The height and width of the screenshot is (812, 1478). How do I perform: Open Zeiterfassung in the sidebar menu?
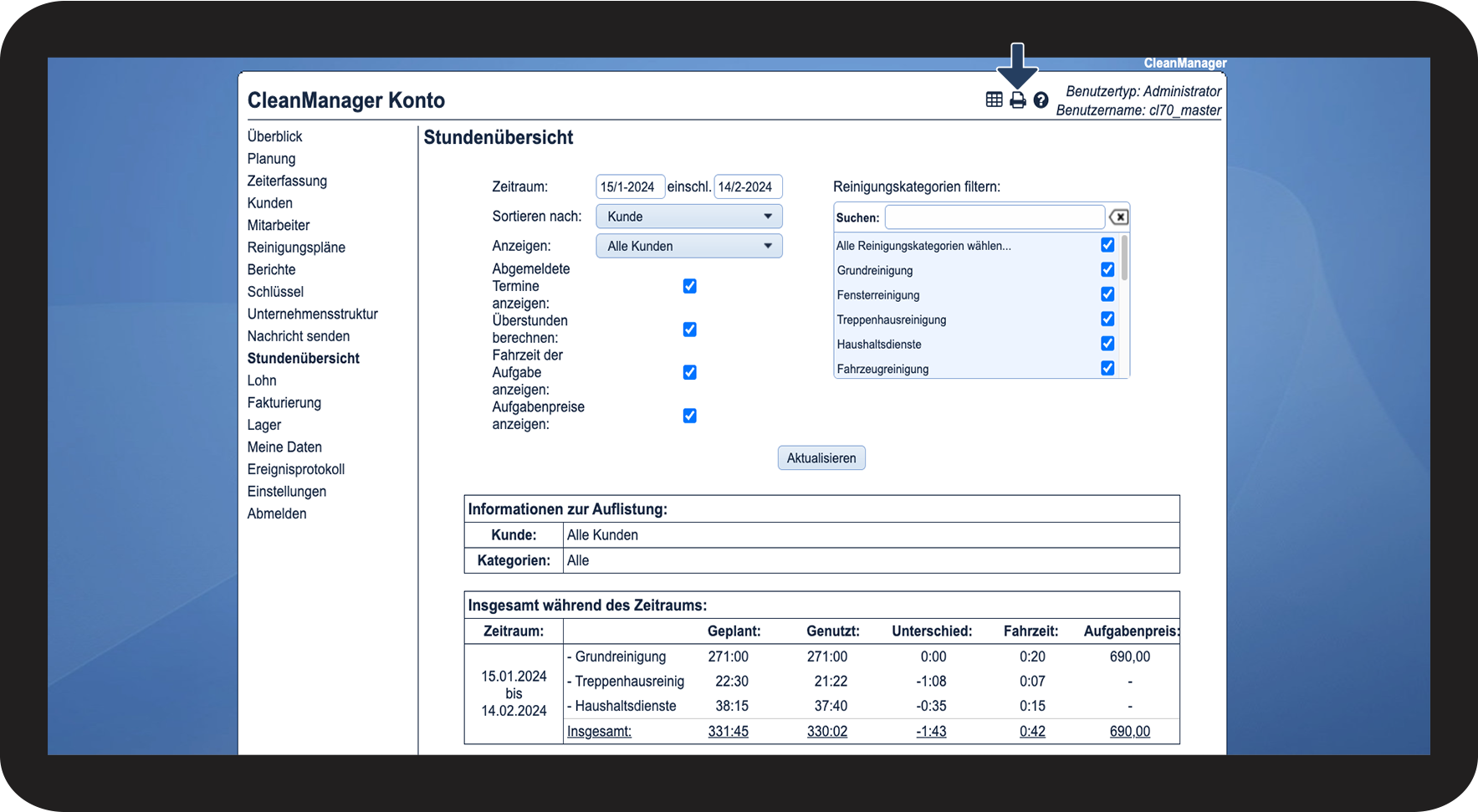click(x=287, y=181)
